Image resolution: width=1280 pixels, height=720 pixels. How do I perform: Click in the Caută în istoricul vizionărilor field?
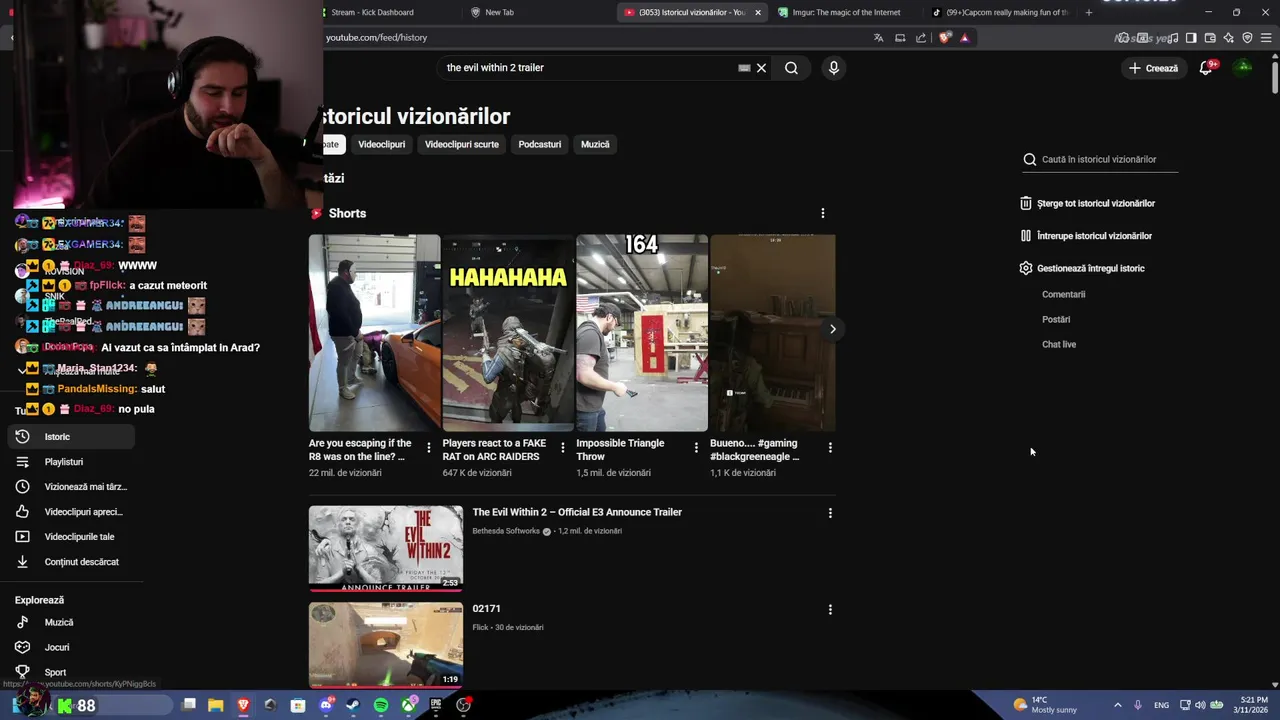point(1100,159)
